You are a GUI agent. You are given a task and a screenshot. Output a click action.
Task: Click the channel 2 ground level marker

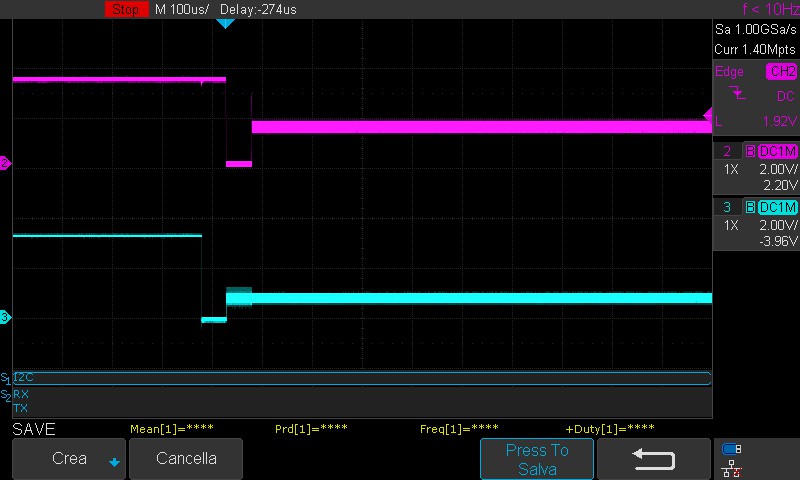click(x=5, y=163)
